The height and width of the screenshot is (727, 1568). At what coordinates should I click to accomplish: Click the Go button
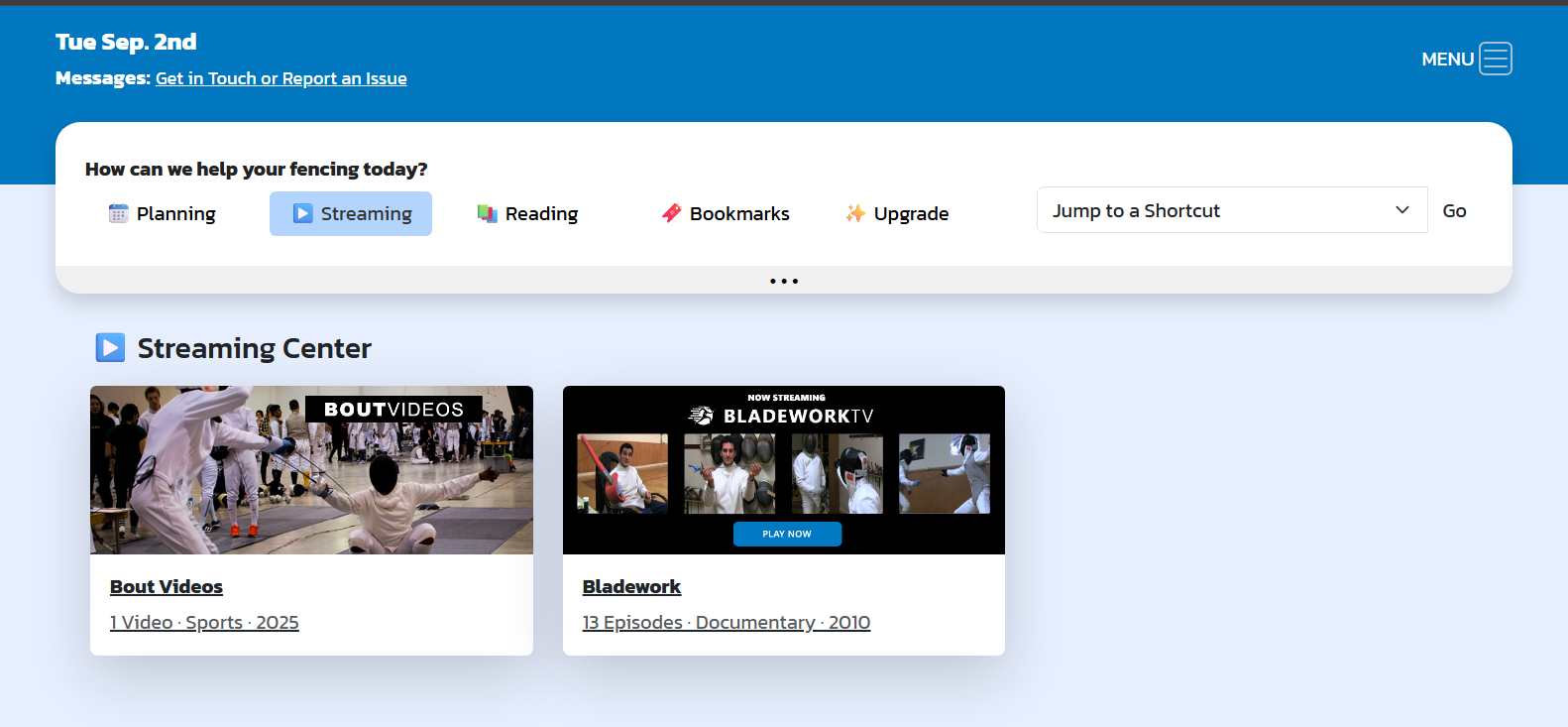click(1454, 210)
